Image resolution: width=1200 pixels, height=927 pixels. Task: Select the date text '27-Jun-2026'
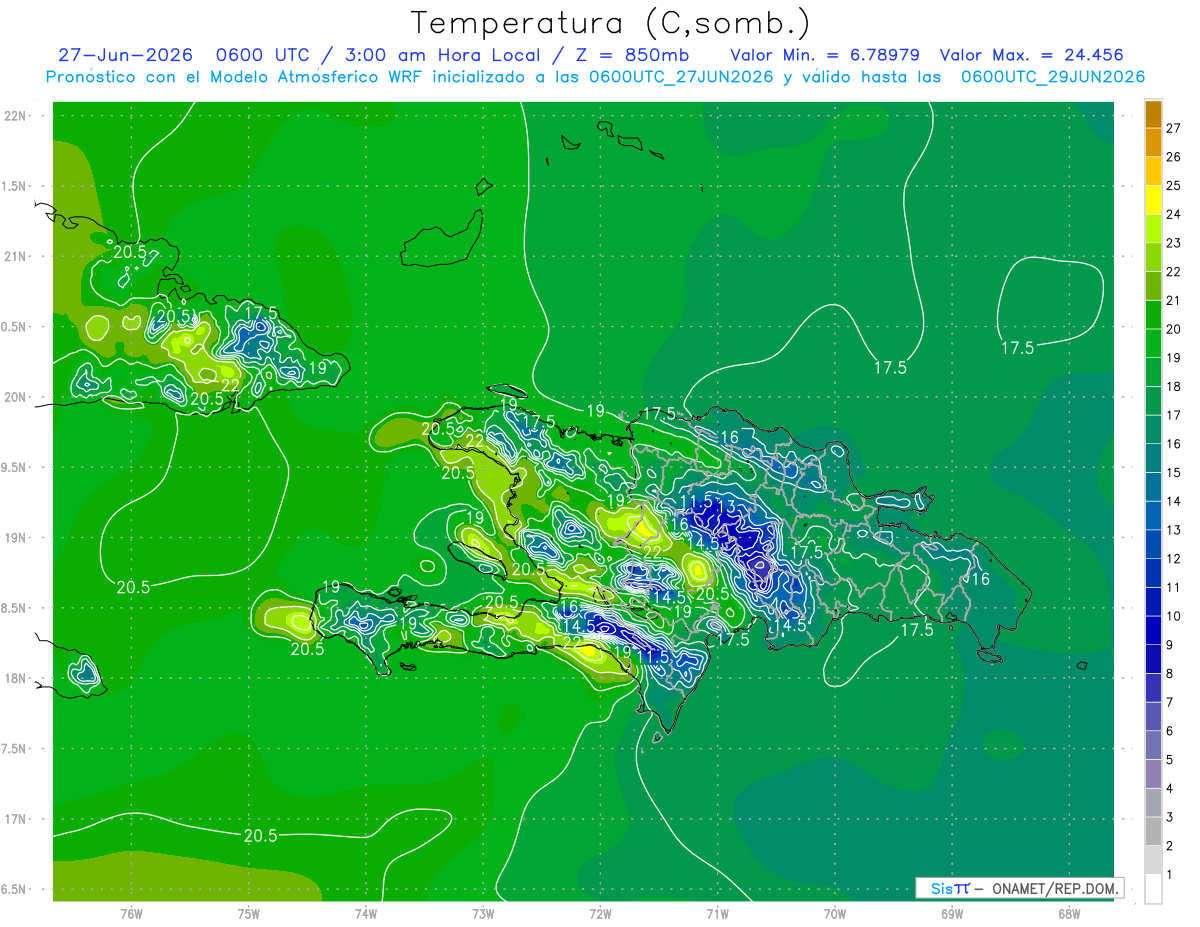[125, 55]
